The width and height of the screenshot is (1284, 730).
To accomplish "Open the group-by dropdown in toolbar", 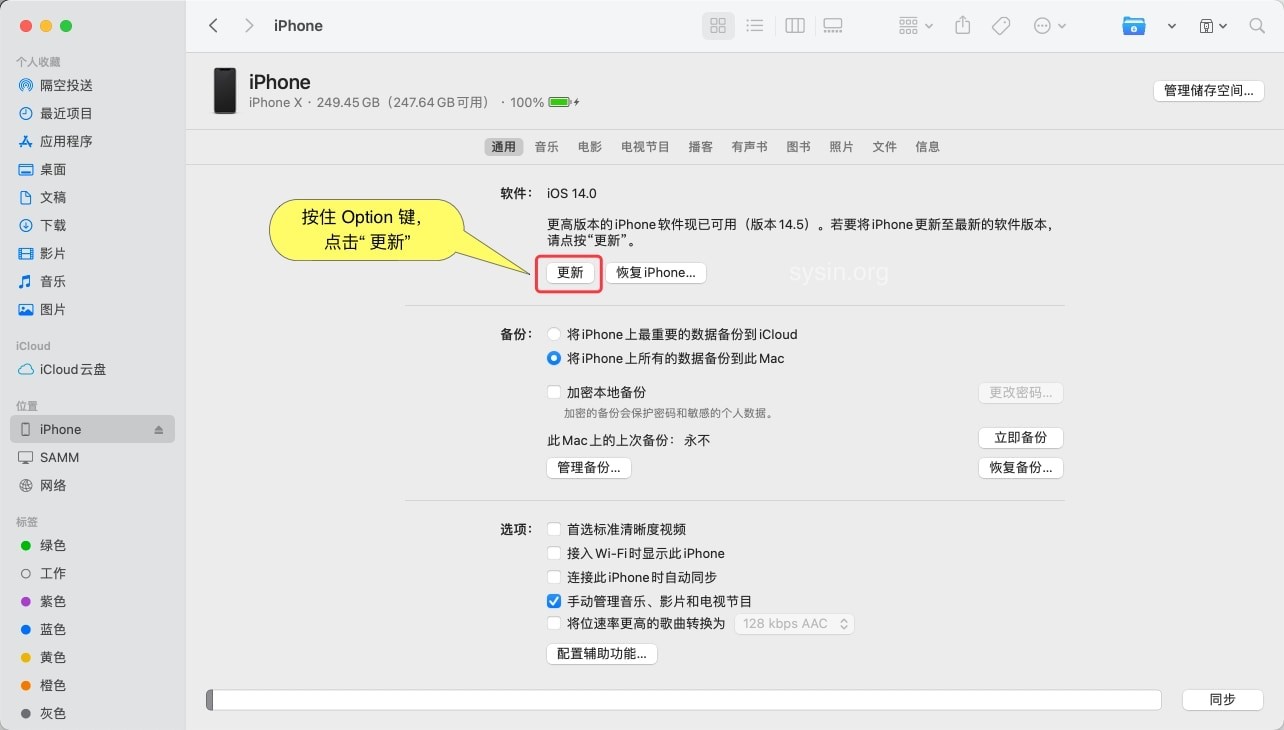I will pyautogui.click(x=915, y=26).
